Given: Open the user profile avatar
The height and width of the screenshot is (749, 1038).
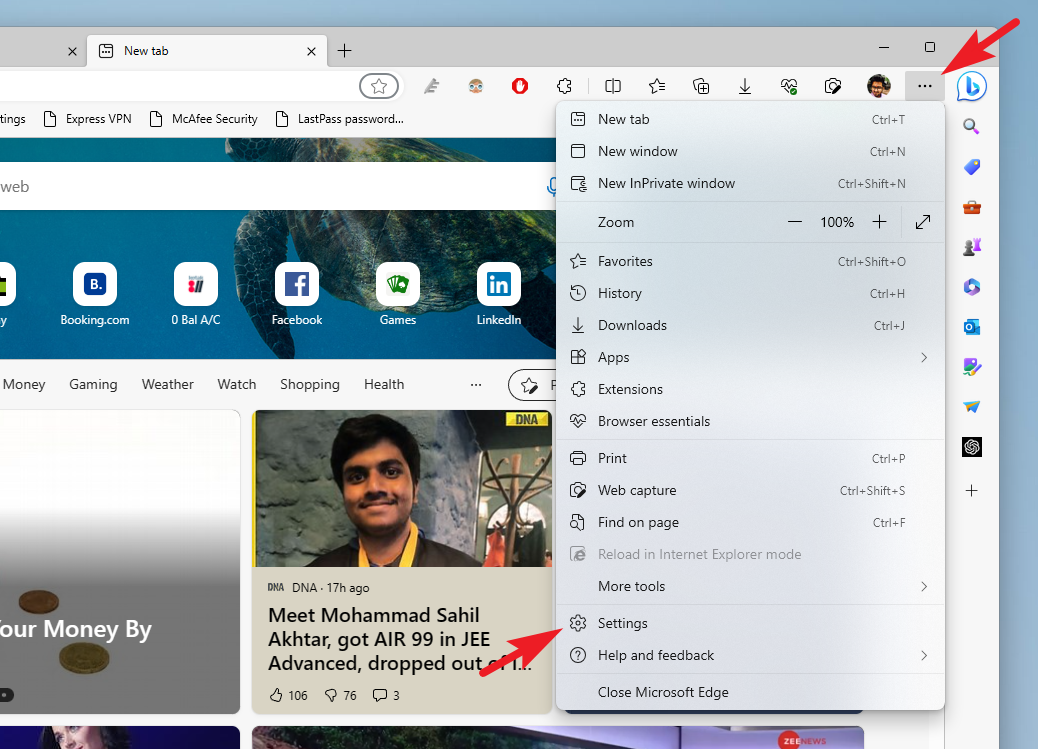Looking at the screenshot, I should (x=878, y=87).
